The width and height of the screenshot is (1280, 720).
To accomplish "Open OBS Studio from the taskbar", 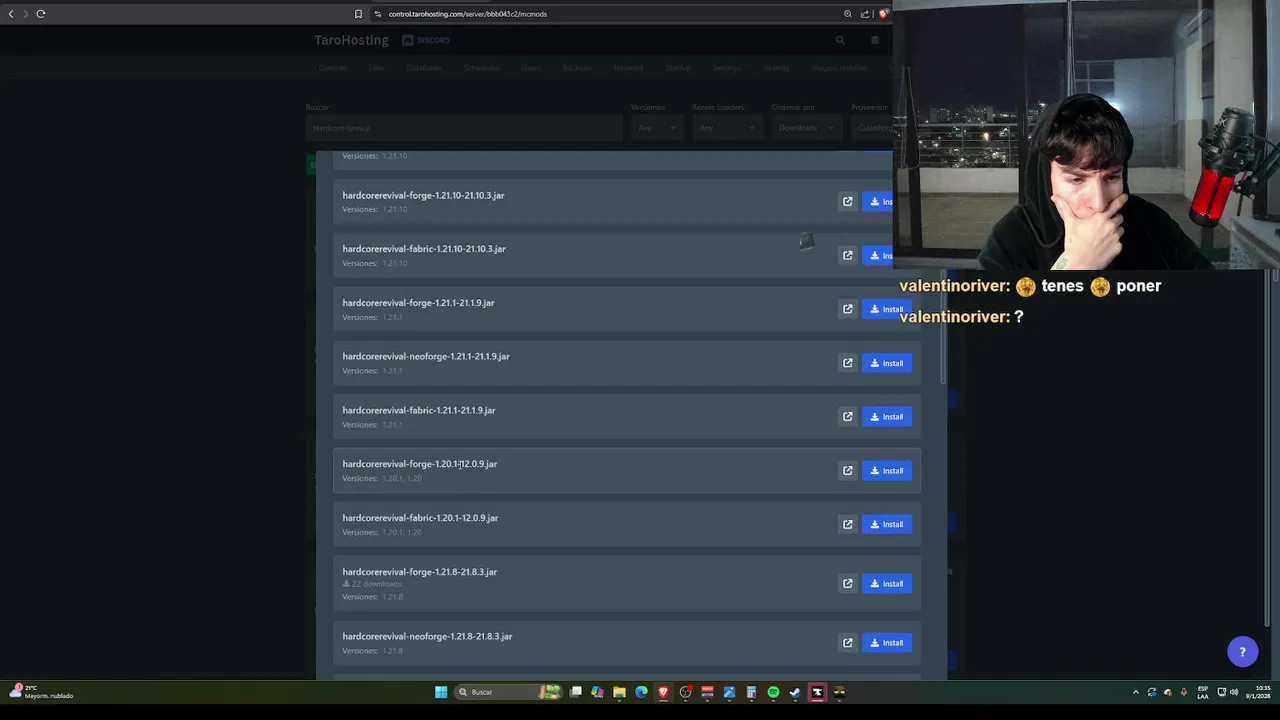I will click(685, 692).
